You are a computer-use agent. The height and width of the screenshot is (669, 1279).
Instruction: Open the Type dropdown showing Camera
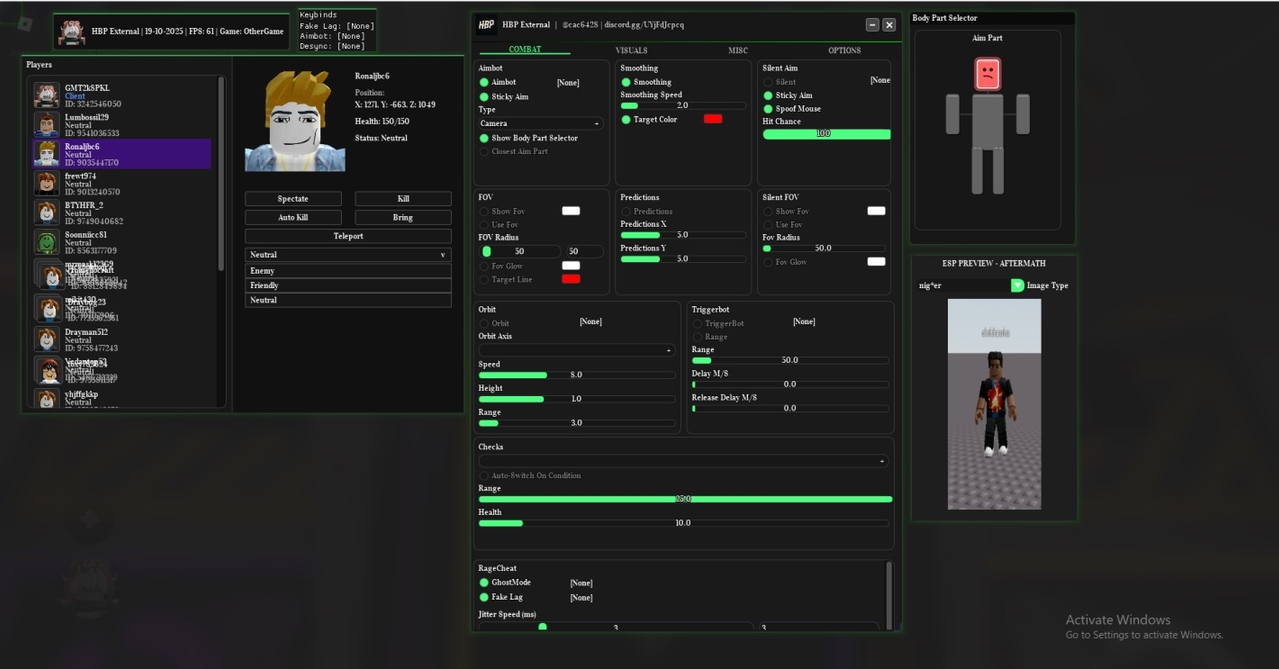coord(540,124)
